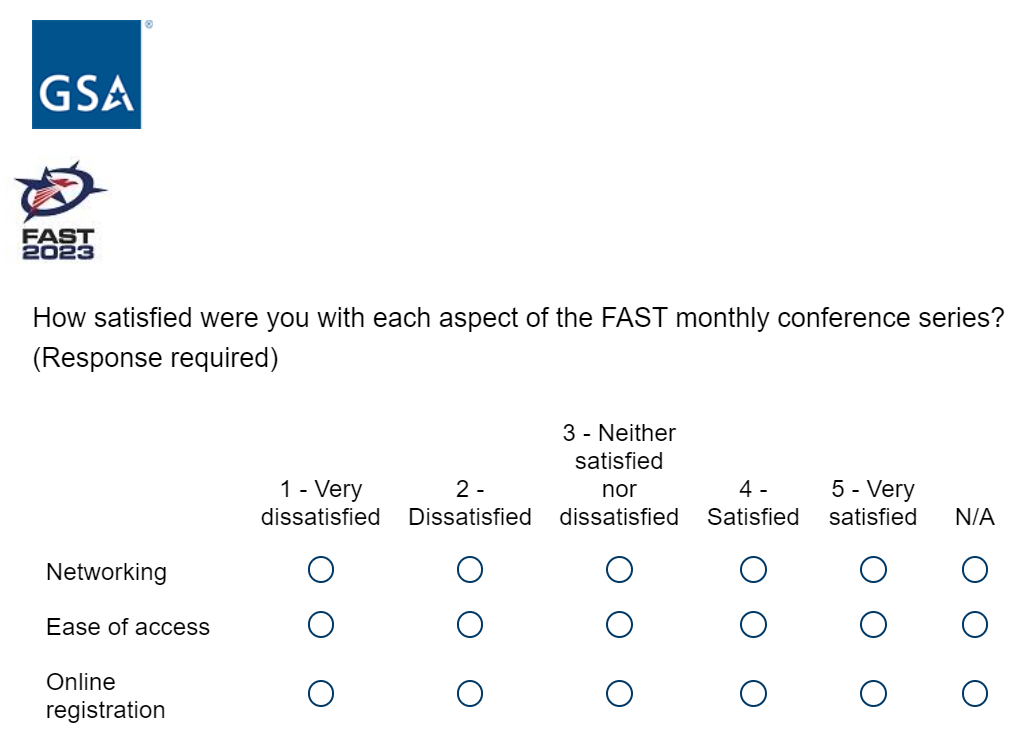
Task: Rate Networking as 5 - Very satisfied
Action: (873, 570)
